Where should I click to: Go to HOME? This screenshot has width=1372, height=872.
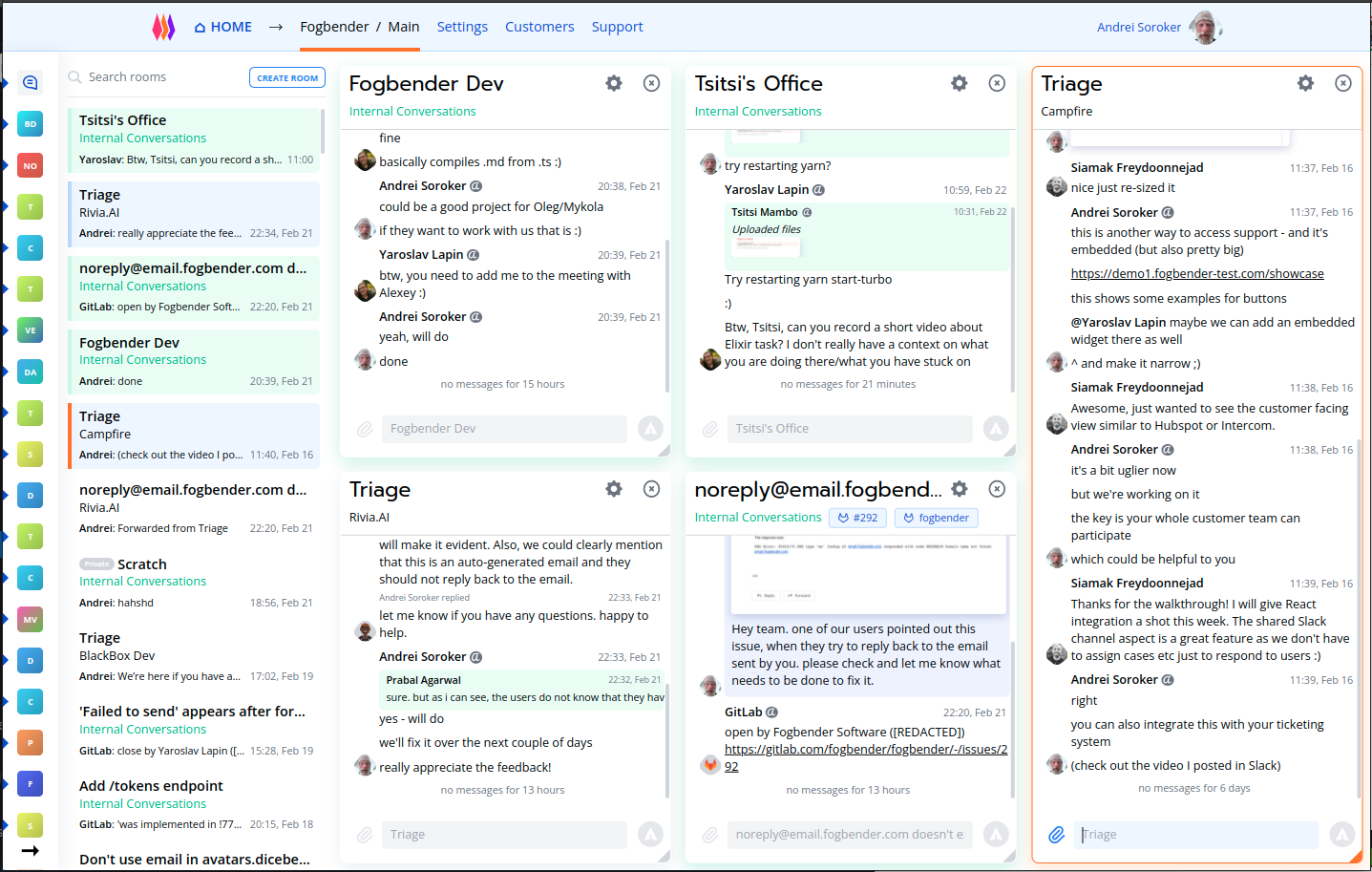click(x=223, y=27)
